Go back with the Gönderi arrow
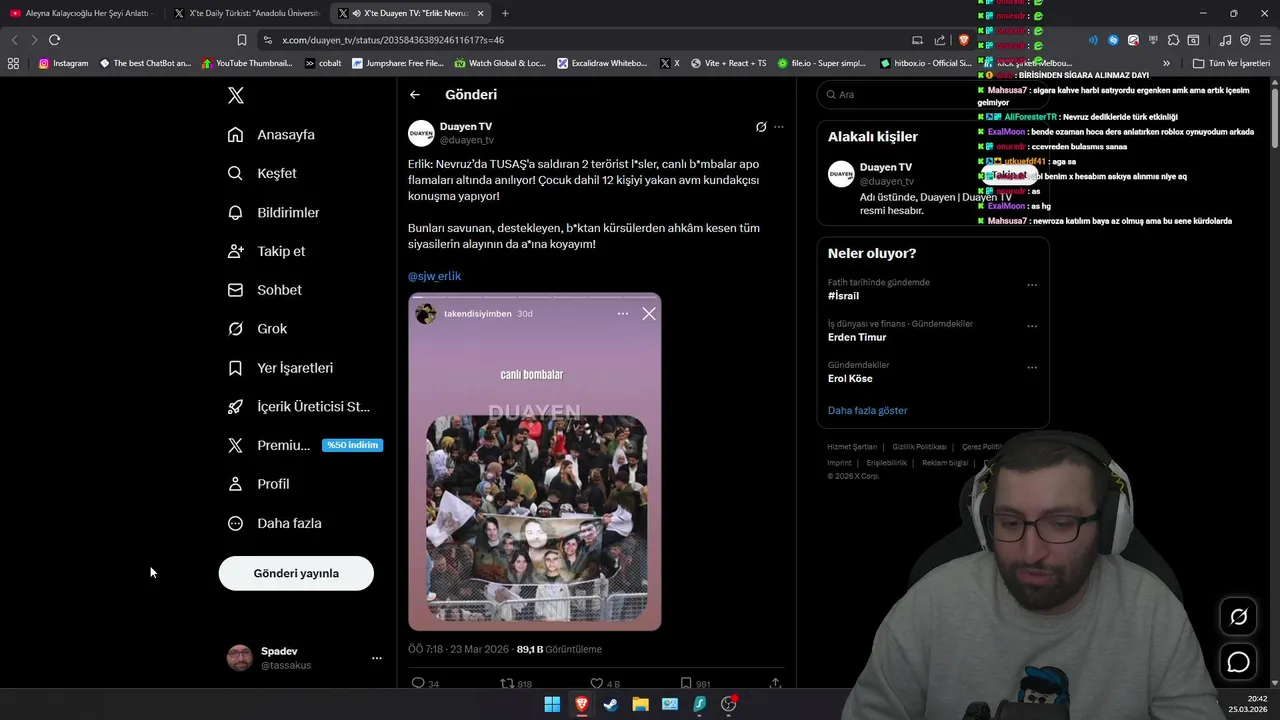 coord(415,95)
